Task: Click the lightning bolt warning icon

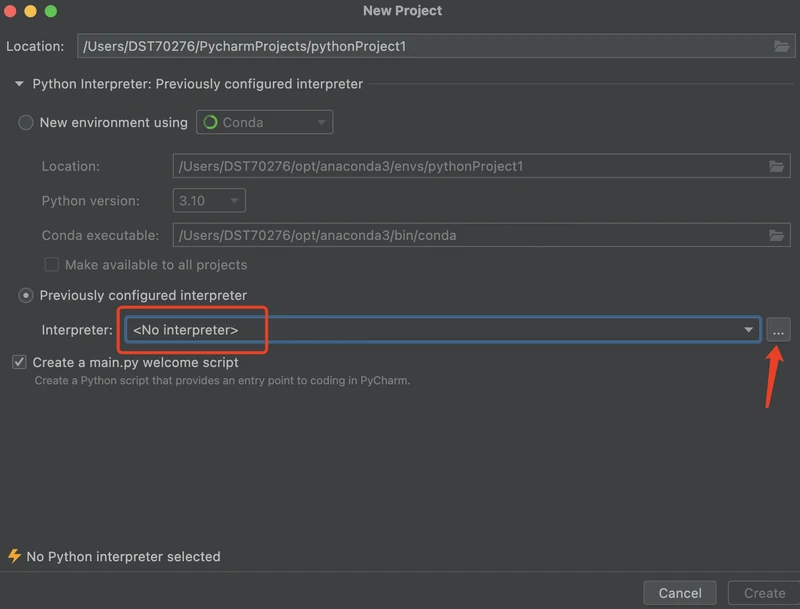Action: click(14, 556)
